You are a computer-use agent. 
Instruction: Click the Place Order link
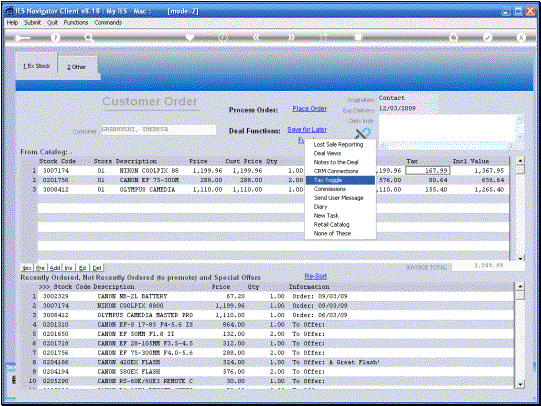click(309, 109)
